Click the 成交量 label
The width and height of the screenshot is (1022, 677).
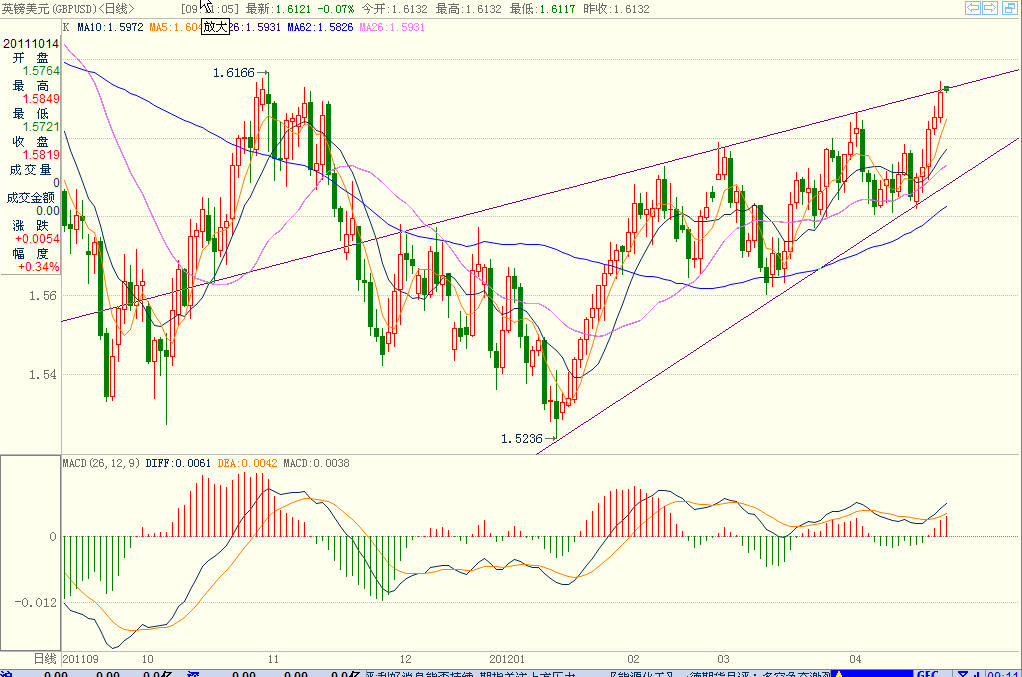point(30,169)
